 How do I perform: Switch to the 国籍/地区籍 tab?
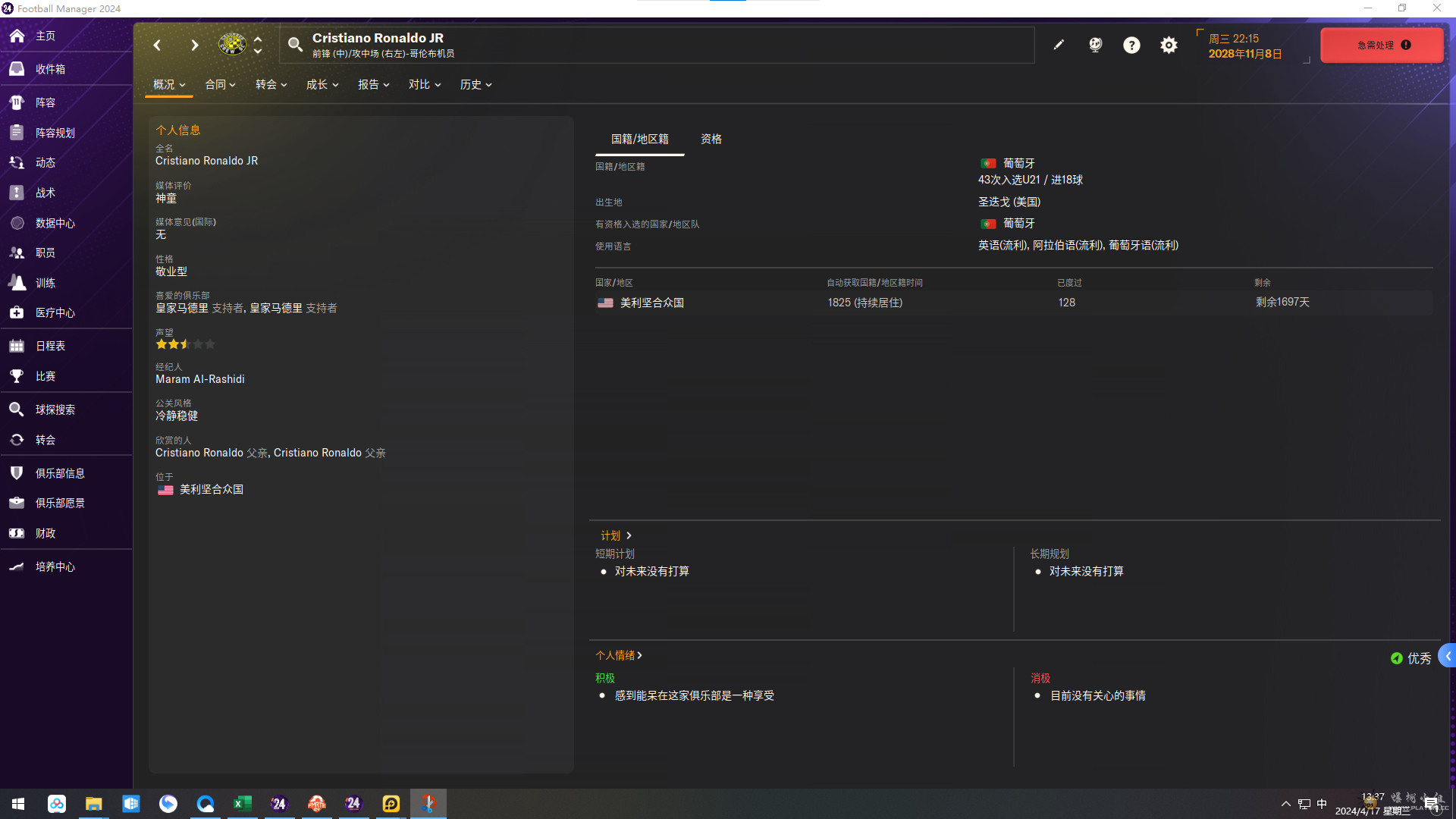640,139
